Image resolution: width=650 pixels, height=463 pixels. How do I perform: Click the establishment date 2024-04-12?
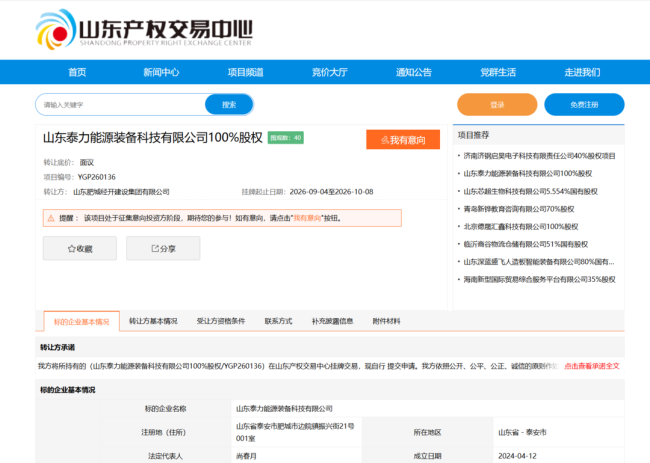[517, 456]
